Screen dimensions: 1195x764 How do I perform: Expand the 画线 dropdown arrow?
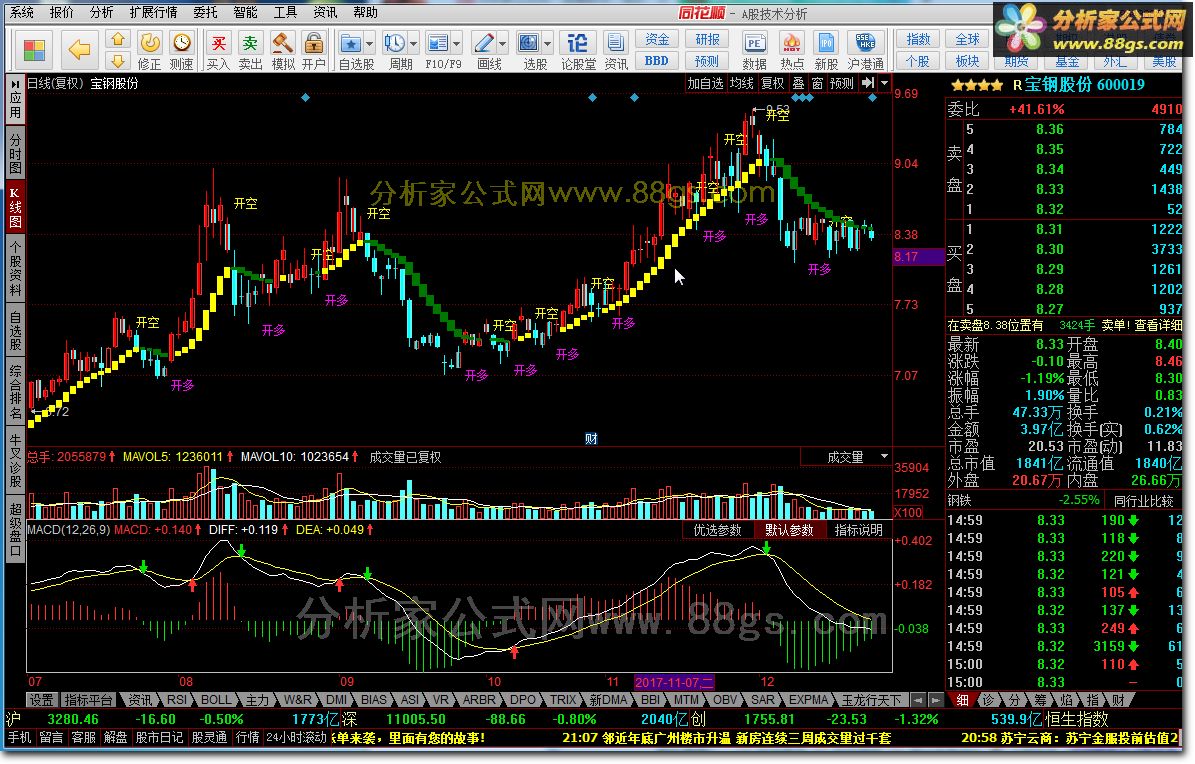(x=501, y=43)
